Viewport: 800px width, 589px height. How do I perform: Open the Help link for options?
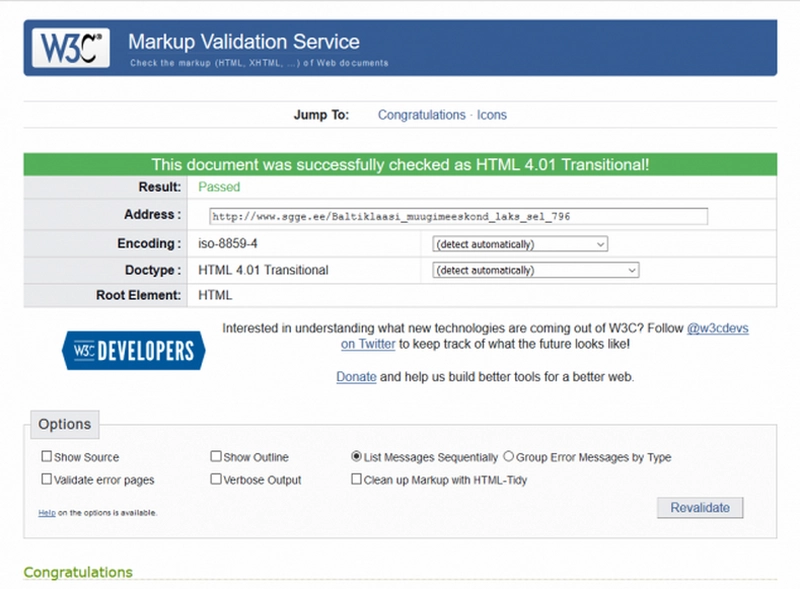[46, 513]
